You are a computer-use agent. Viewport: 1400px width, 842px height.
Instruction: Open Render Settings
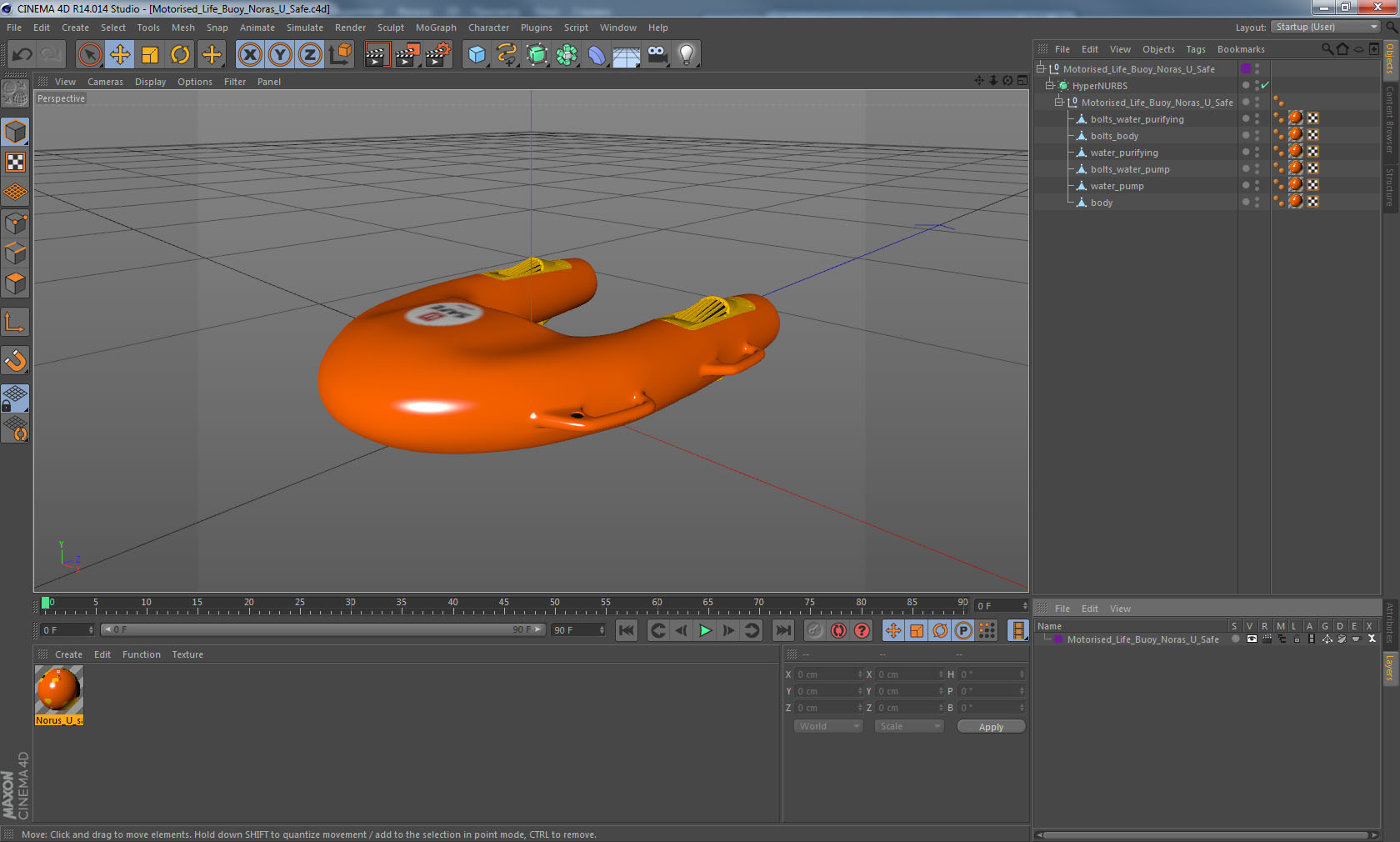point(437,55)
